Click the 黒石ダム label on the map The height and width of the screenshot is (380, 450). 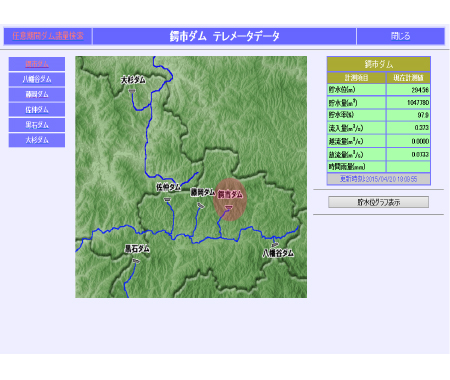tap(137, 249)
